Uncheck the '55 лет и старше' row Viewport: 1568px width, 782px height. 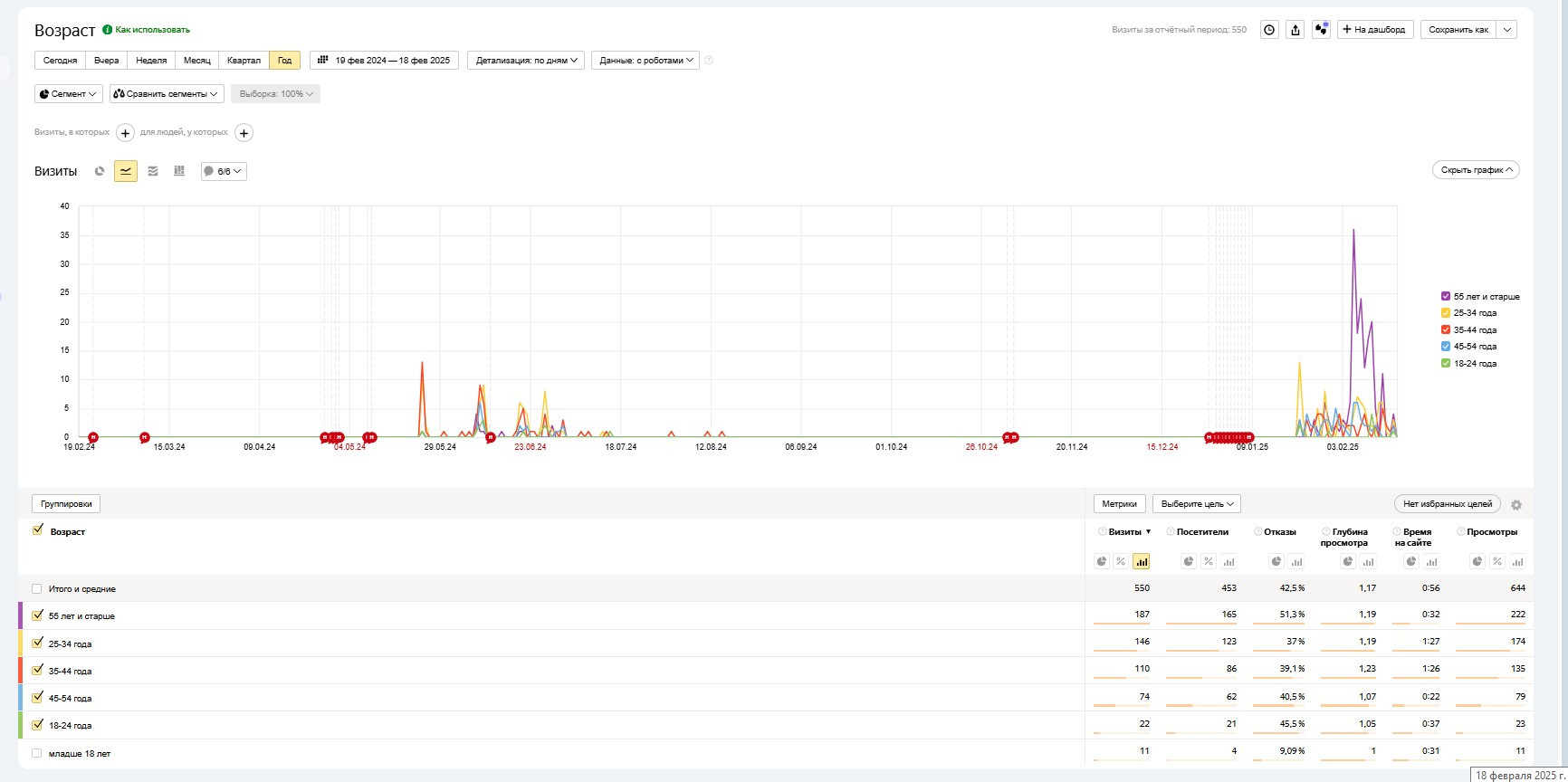(37, 615)
